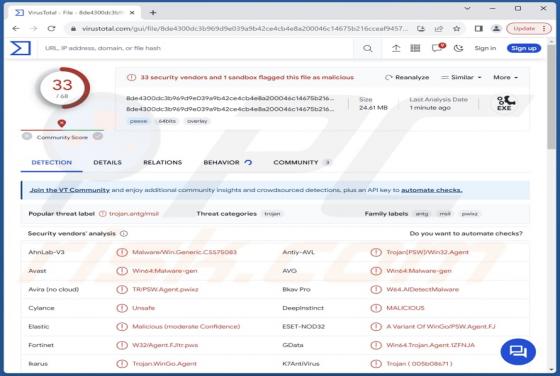Open the Chrome Update menu button
Image resolution: width=560 pixels, height=376 pixels.
click(x=529, y=29)
